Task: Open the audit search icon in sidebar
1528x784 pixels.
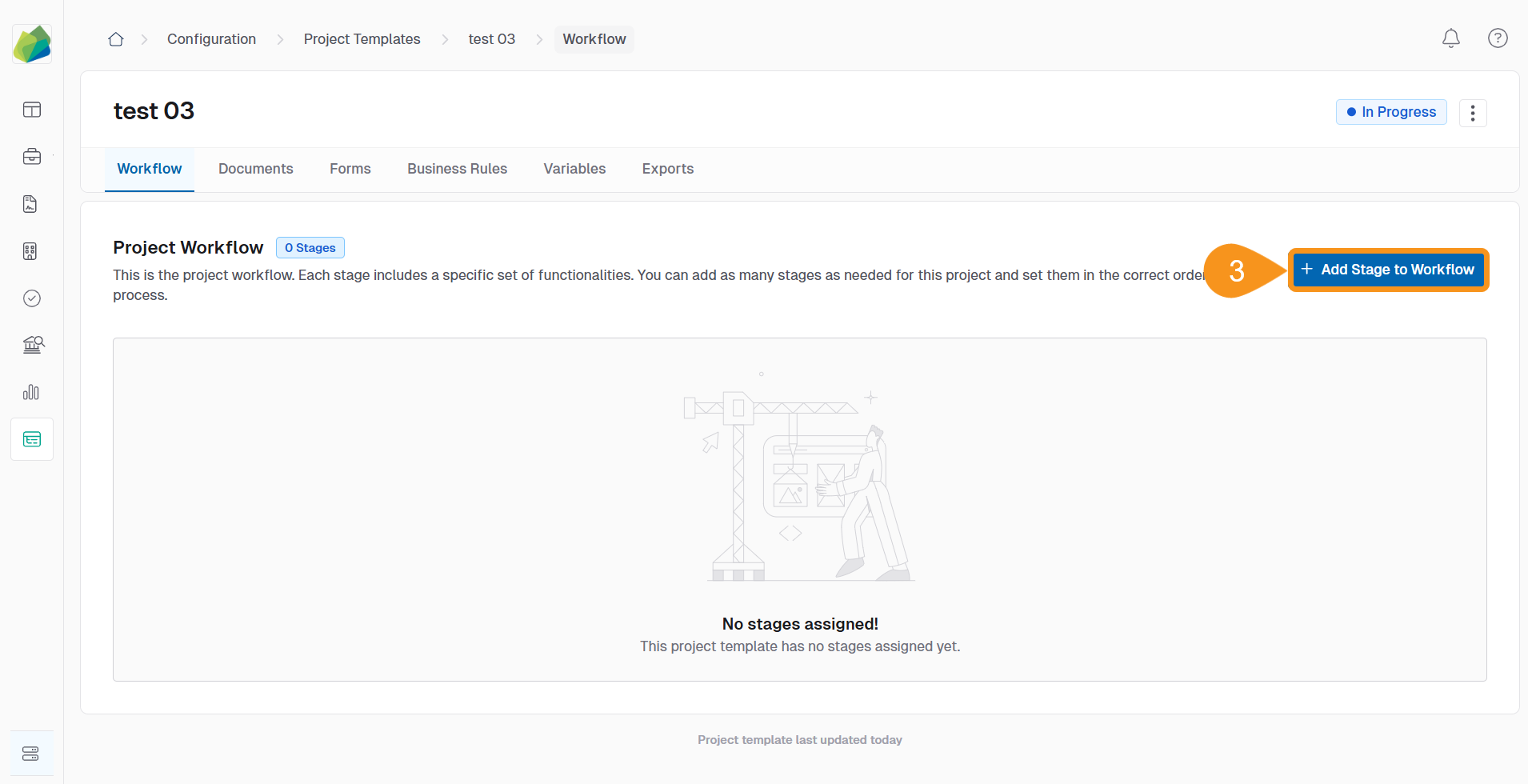Action: pos(31,345)
